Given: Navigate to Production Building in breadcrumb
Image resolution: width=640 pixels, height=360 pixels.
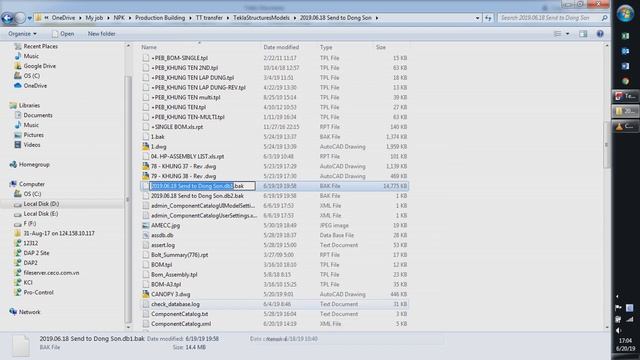Looking at the screenshot, I should pos(160,18).
